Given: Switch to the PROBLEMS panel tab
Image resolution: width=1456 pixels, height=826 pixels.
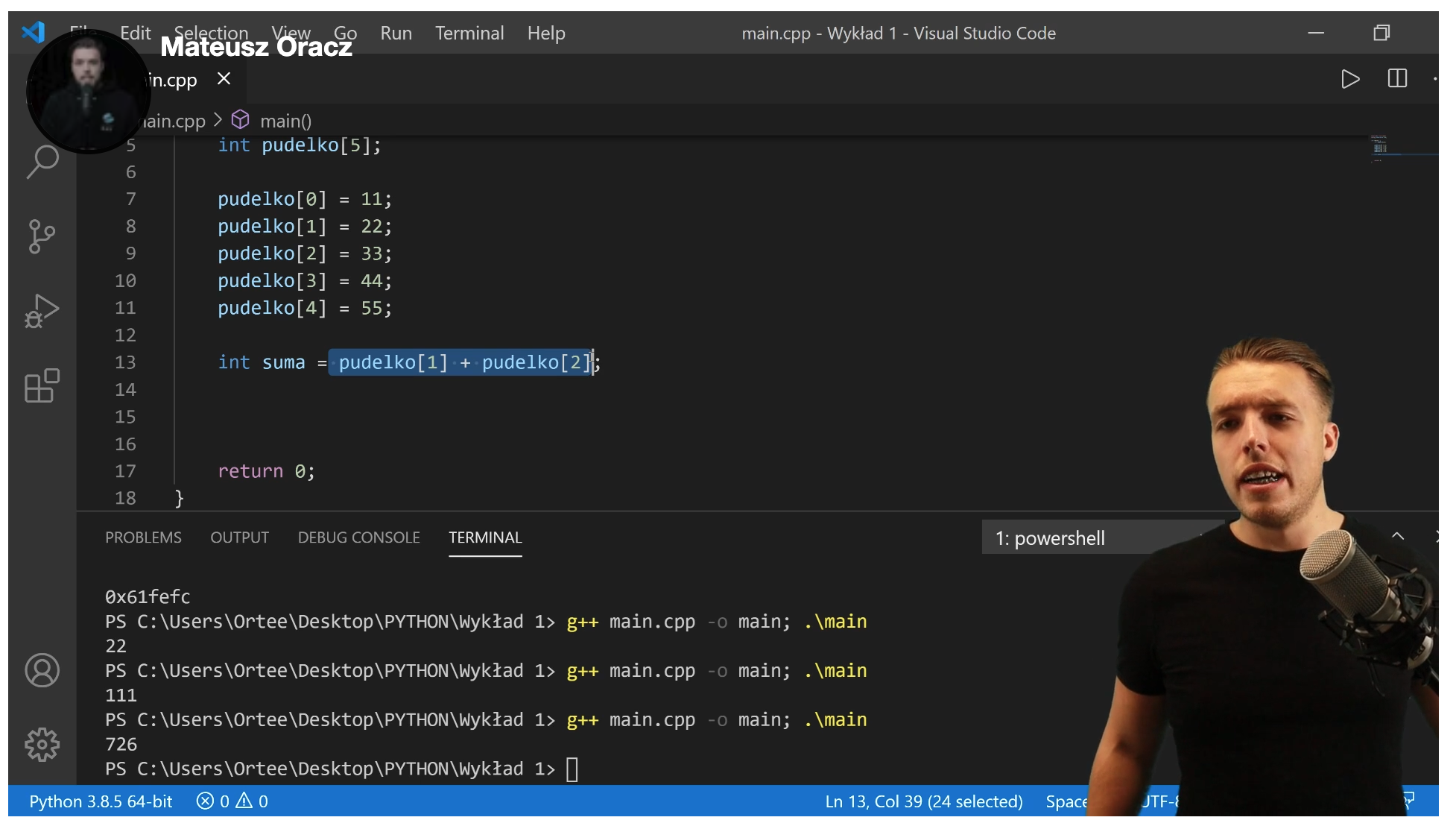Looking at the screenshot, I should pos(143,537).
